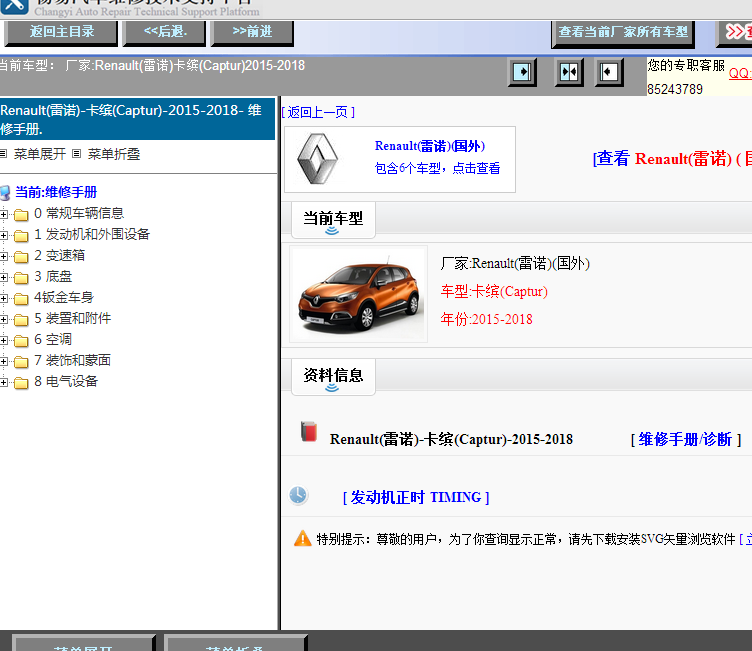Expand the 3 底盘 tree node

[x=4, y=277]
